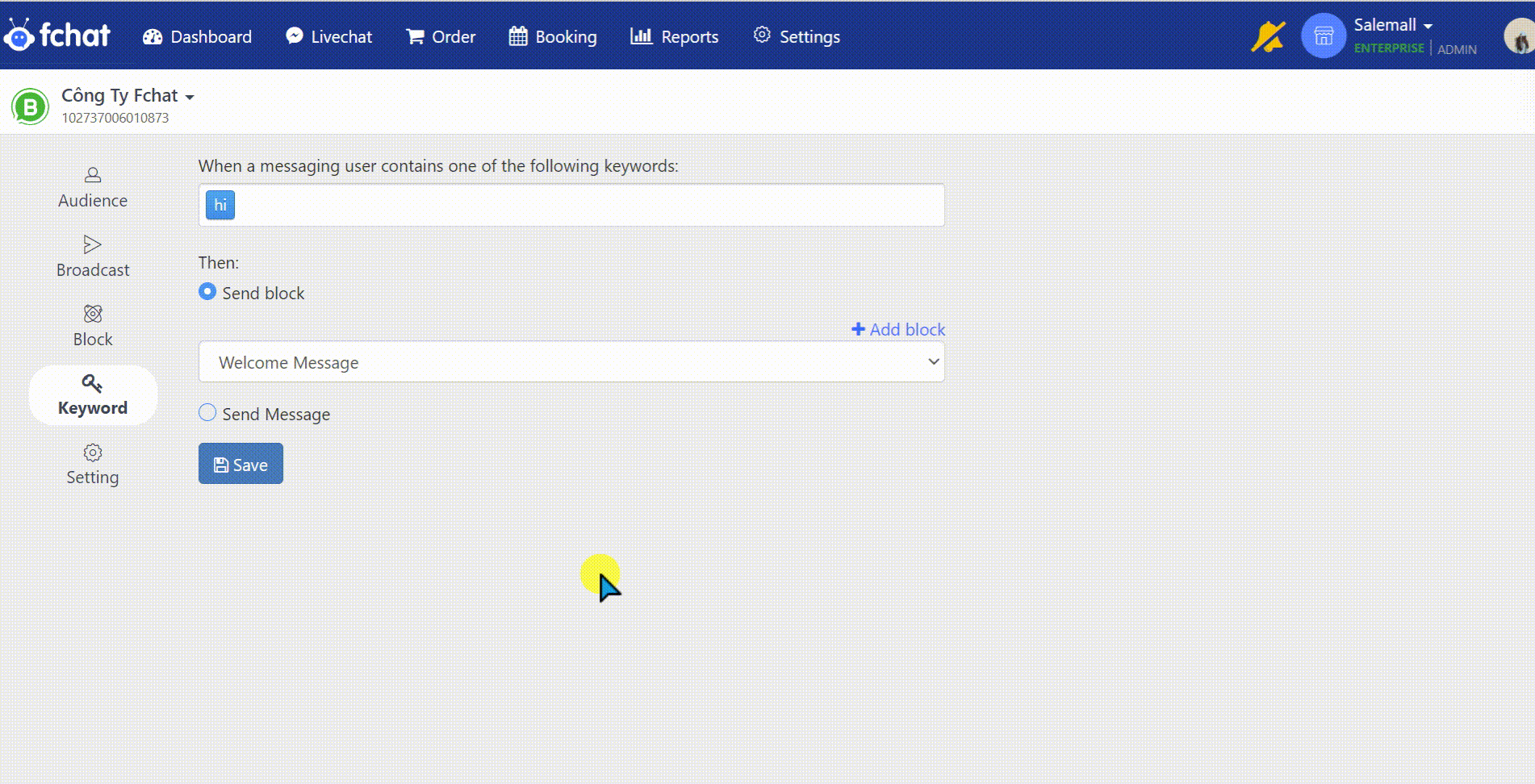Click the muted notification bell icon

(x=1268, y=36)
